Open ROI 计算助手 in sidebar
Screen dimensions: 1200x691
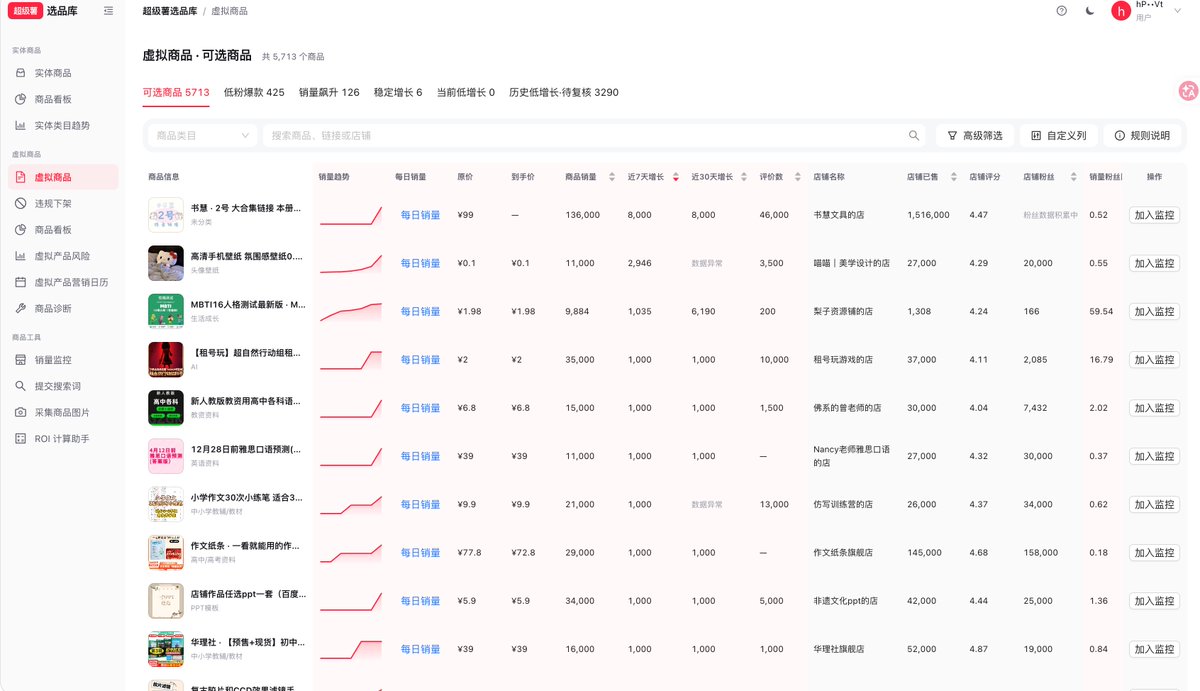(x=63, y=438)
